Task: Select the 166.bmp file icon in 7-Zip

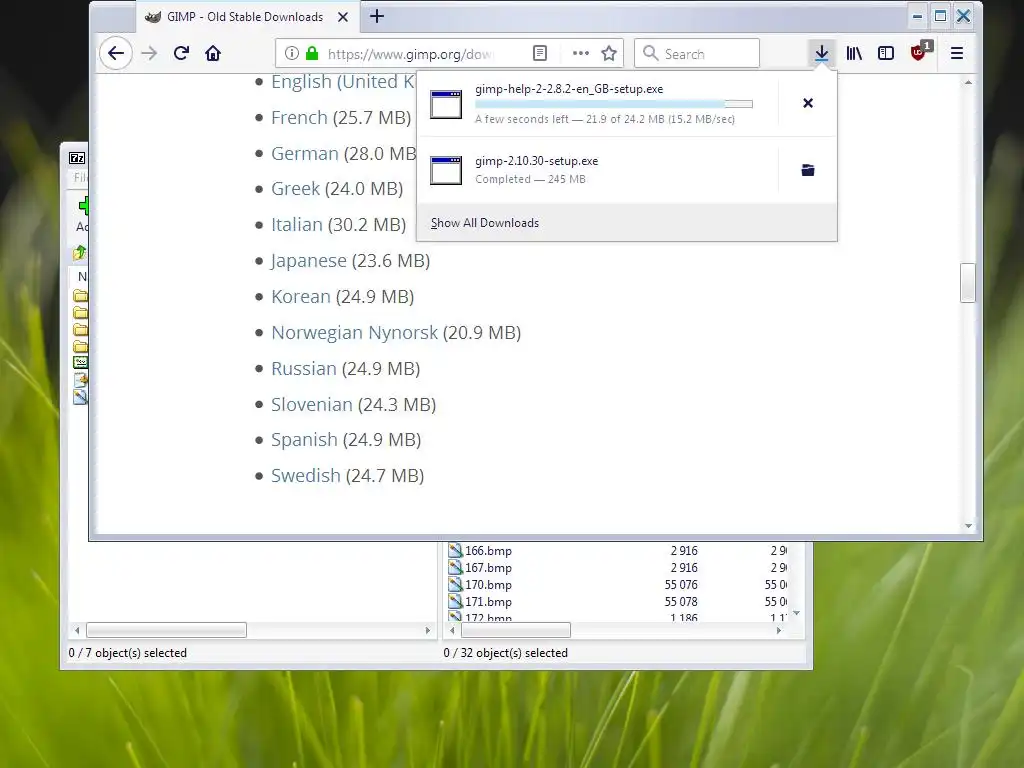Action: [455, 551]
